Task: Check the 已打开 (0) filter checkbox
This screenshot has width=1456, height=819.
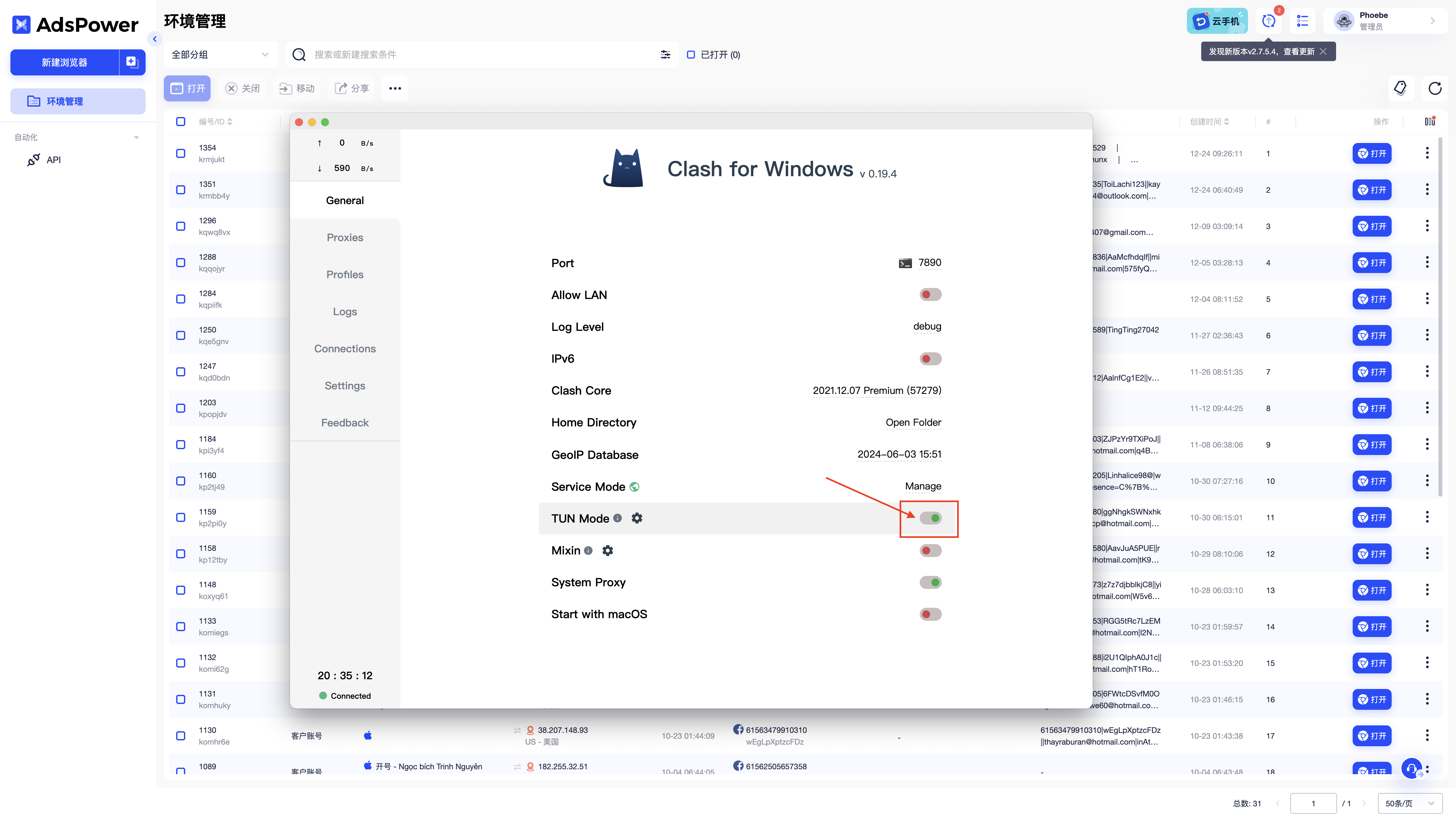Action: (691, 55)
